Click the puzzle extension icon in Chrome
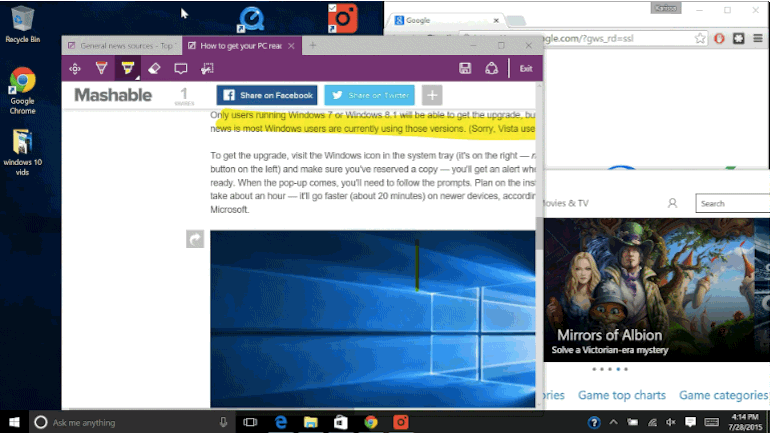Viewport: 770px width, 433px height. pos(739,38)
